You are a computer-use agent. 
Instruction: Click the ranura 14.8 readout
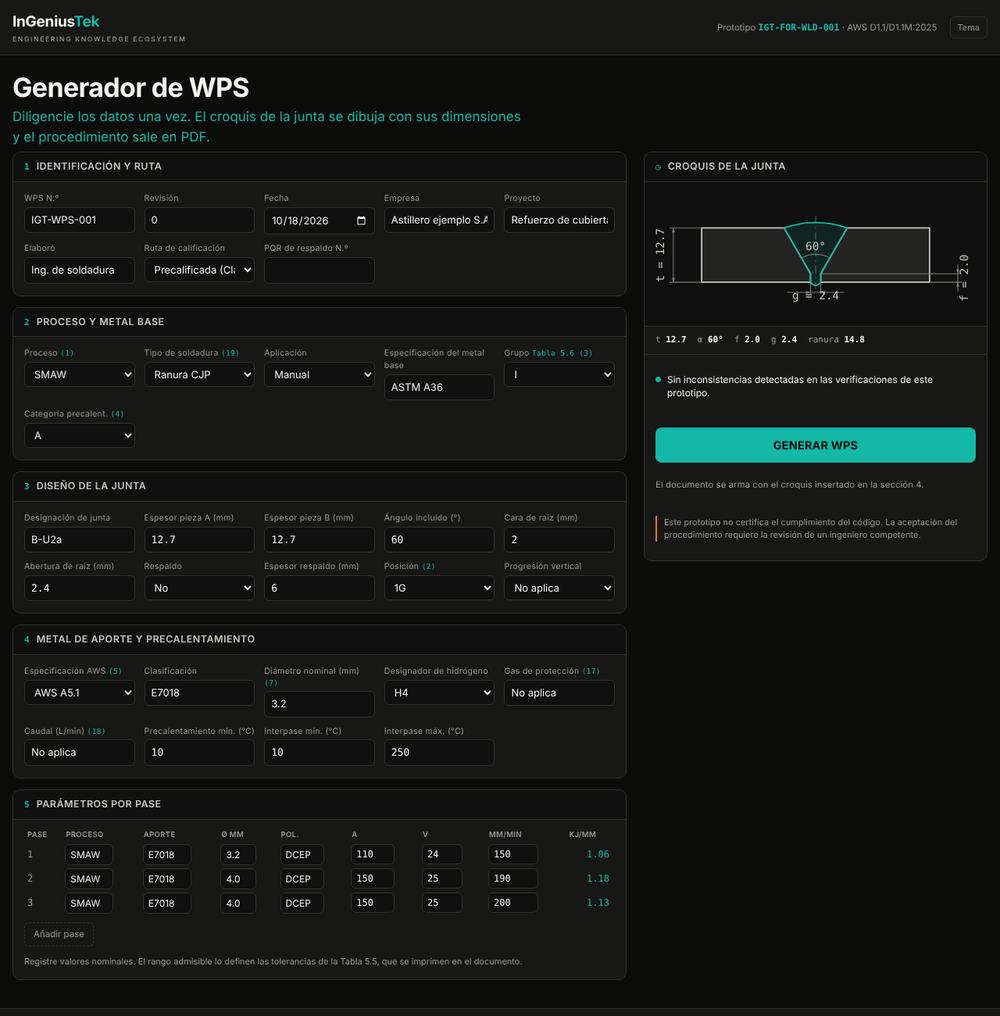tap(836, 340)
